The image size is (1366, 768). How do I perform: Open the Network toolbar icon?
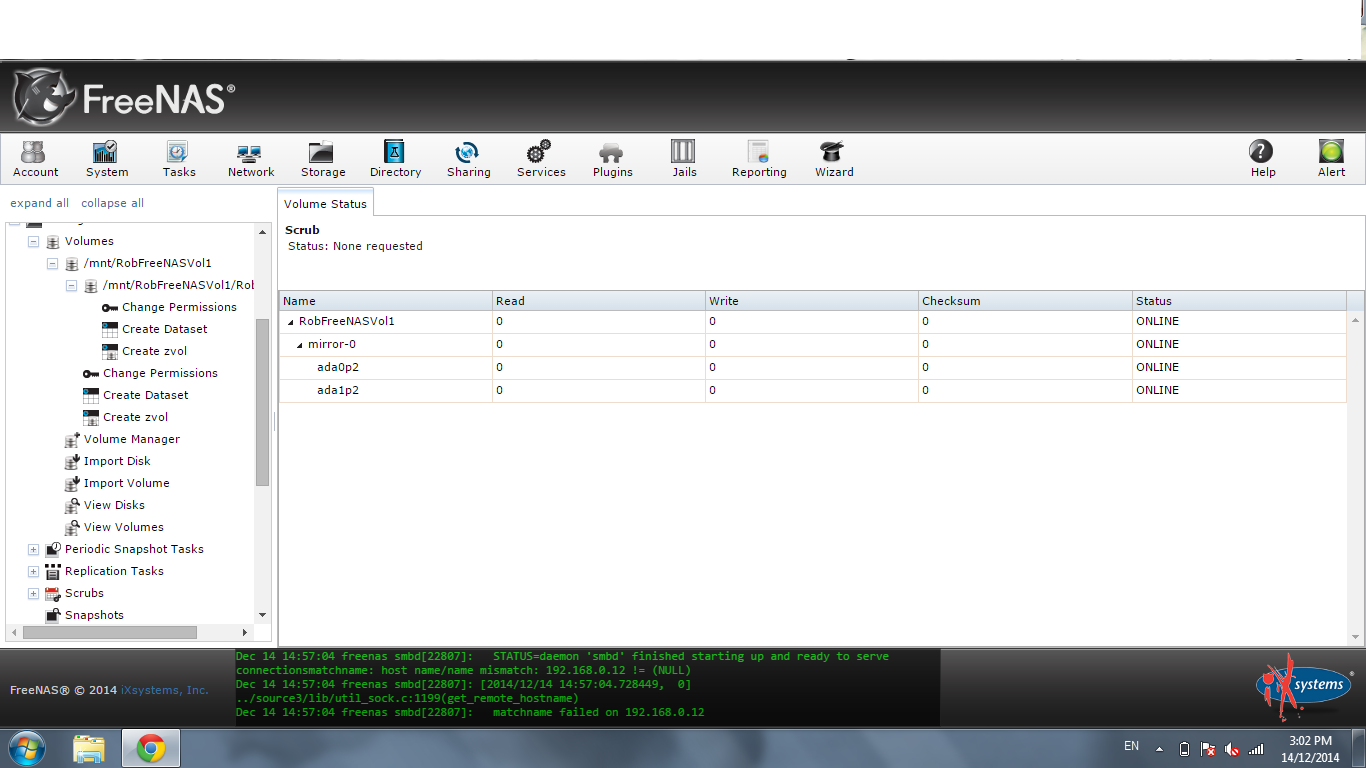(x=250, y=158)
